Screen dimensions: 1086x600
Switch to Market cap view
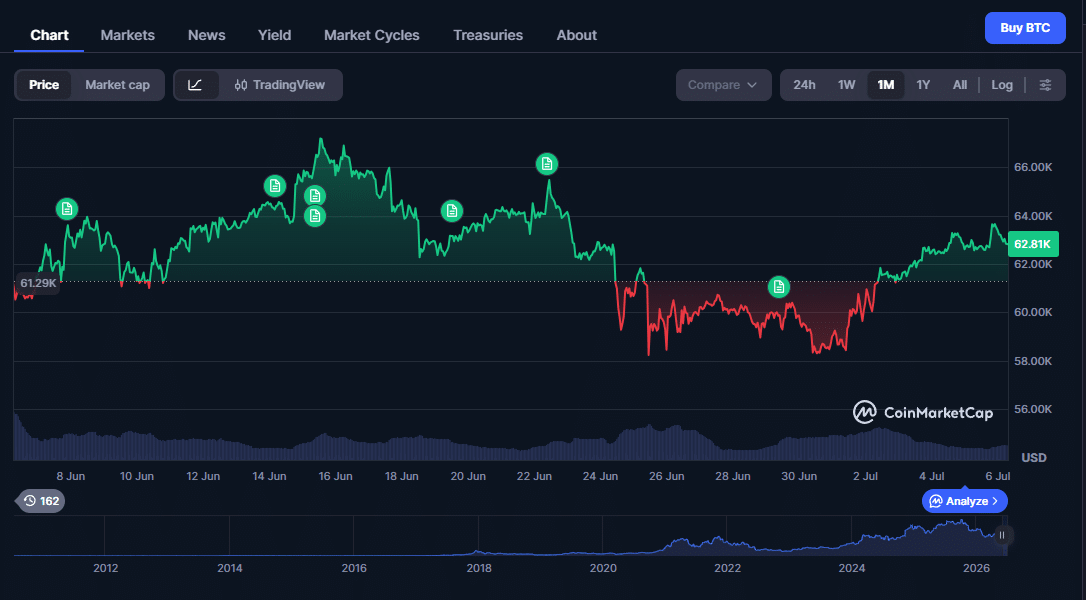pos(117,85)
